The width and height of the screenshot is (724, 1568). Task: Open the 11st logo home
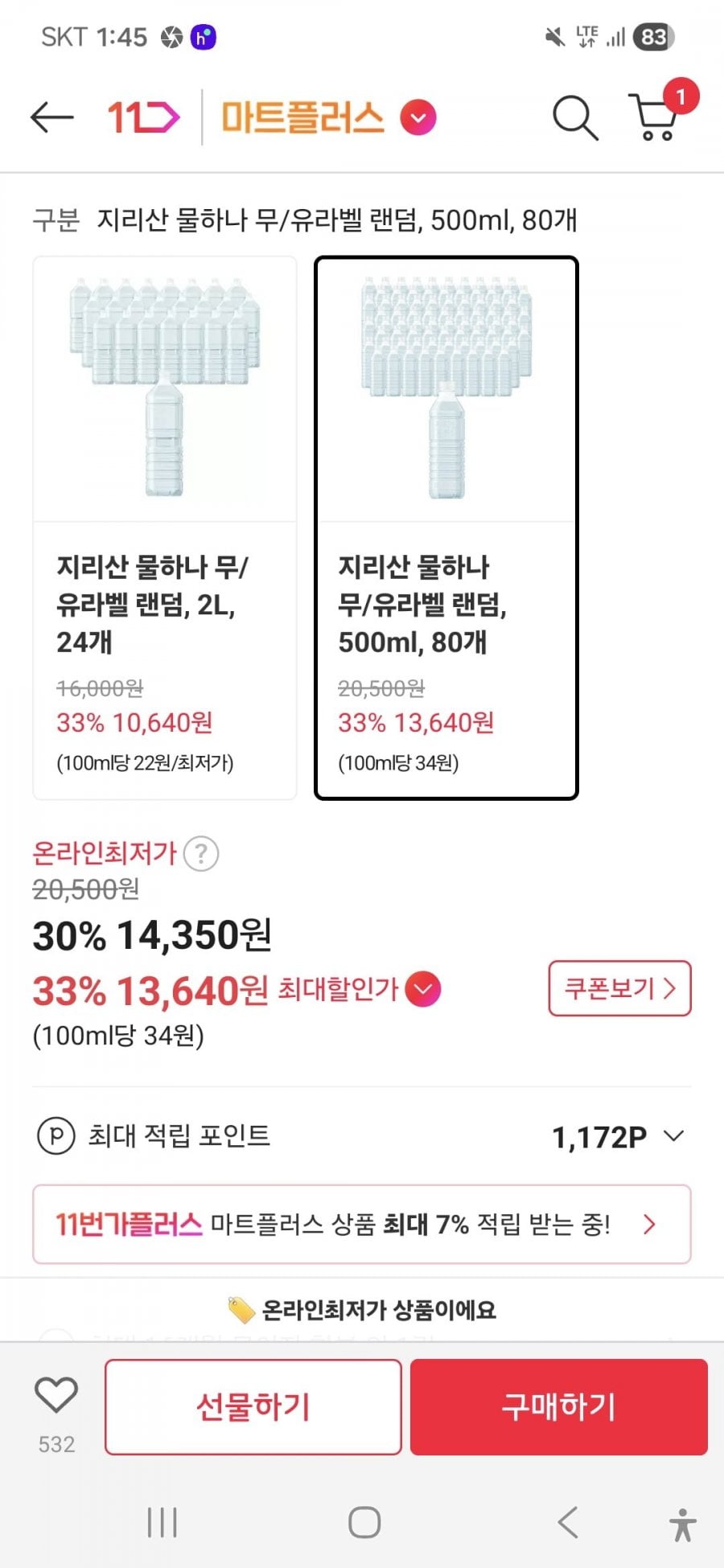point(143,118)
